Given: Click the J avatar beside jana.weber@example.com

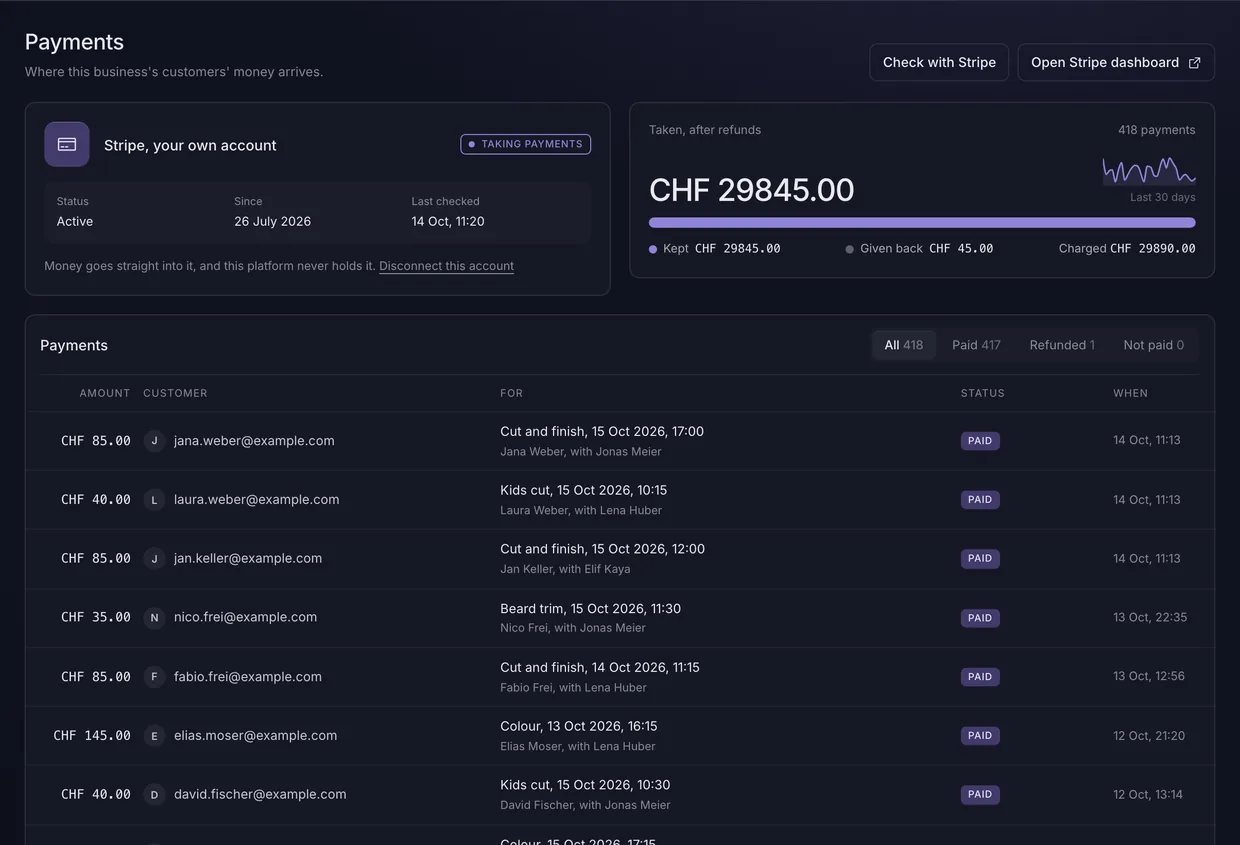Looking at the screenshot, I should pos(154,441).
